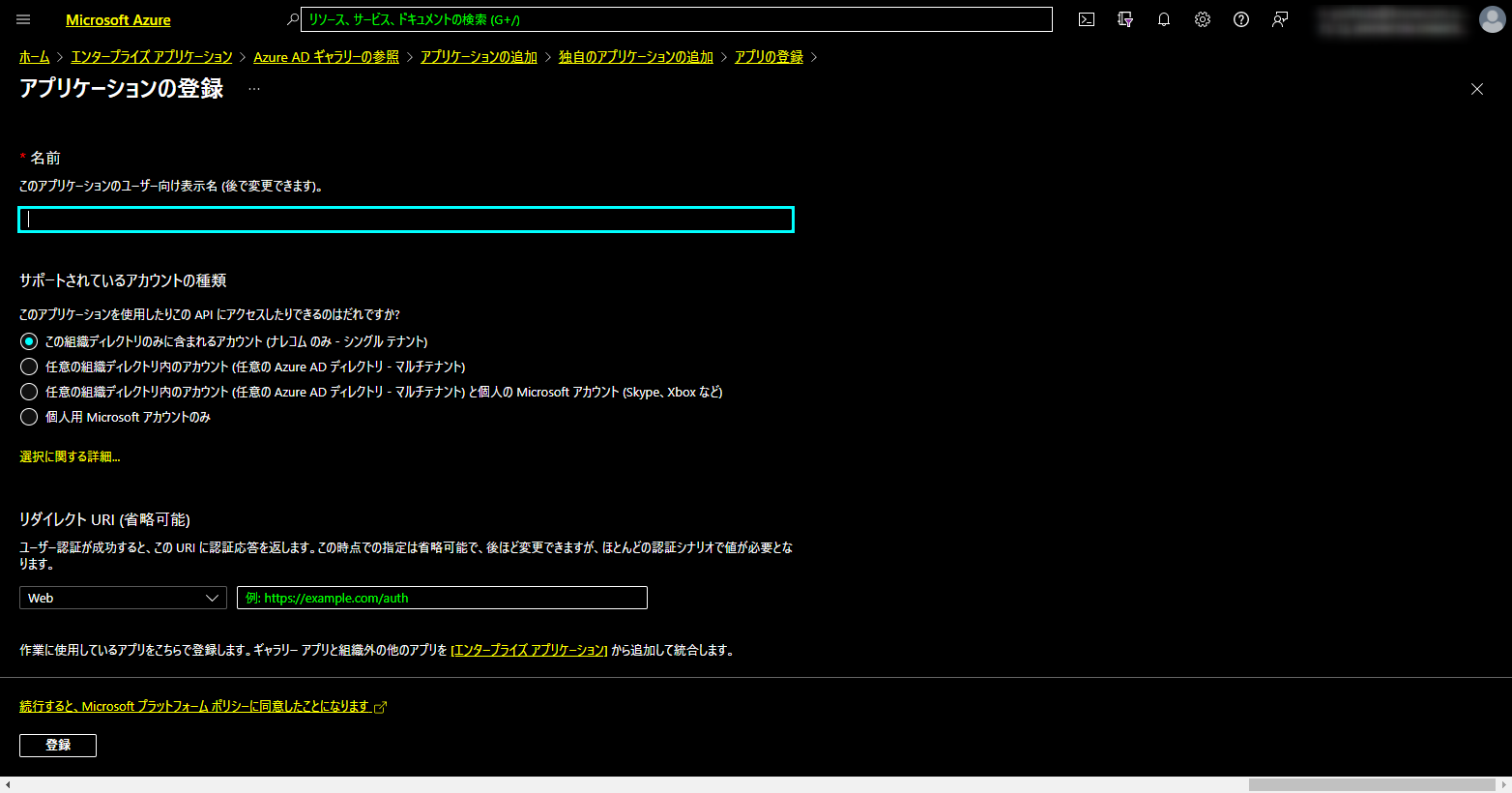Focus the top search box for resources

tap(677, 19)
